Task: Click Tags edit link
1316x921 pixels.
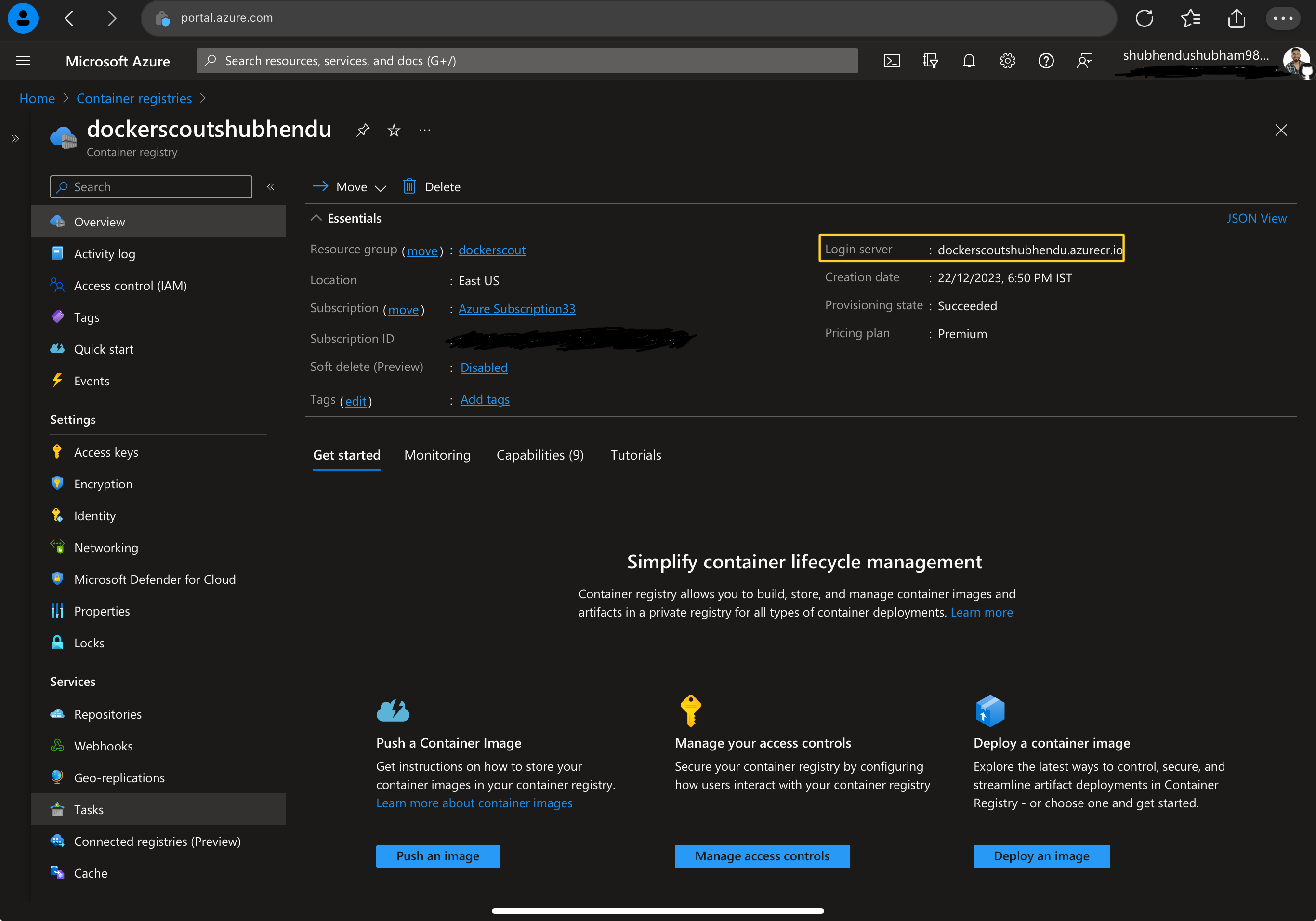Action: pos(355,401)
